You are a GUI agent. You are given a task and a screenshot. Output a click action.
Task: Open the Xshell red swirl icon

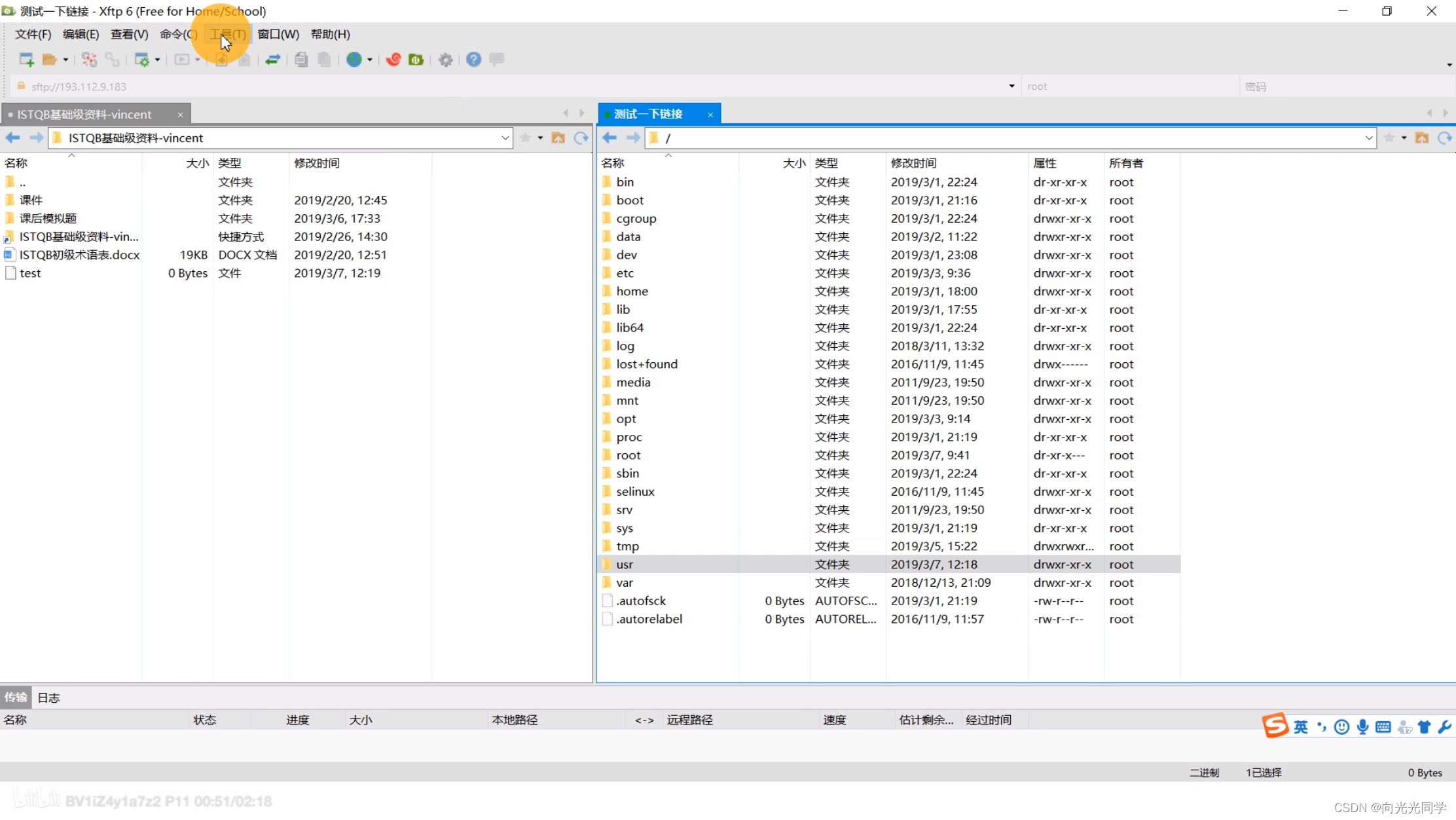(393, 60)
